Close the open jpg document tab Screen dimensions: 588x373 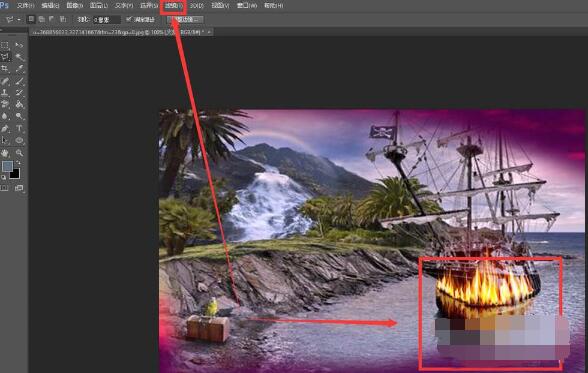(209, 32)
